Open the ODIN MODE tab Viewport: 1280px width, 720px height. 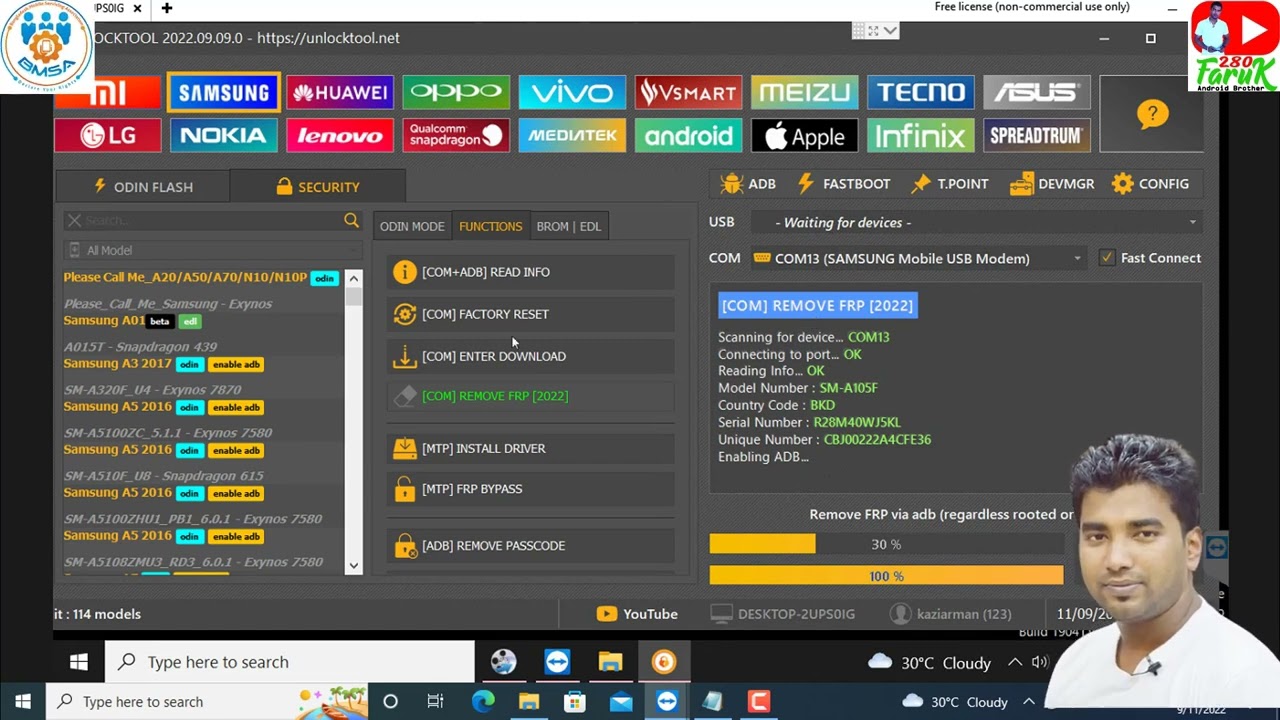[412, 226]
